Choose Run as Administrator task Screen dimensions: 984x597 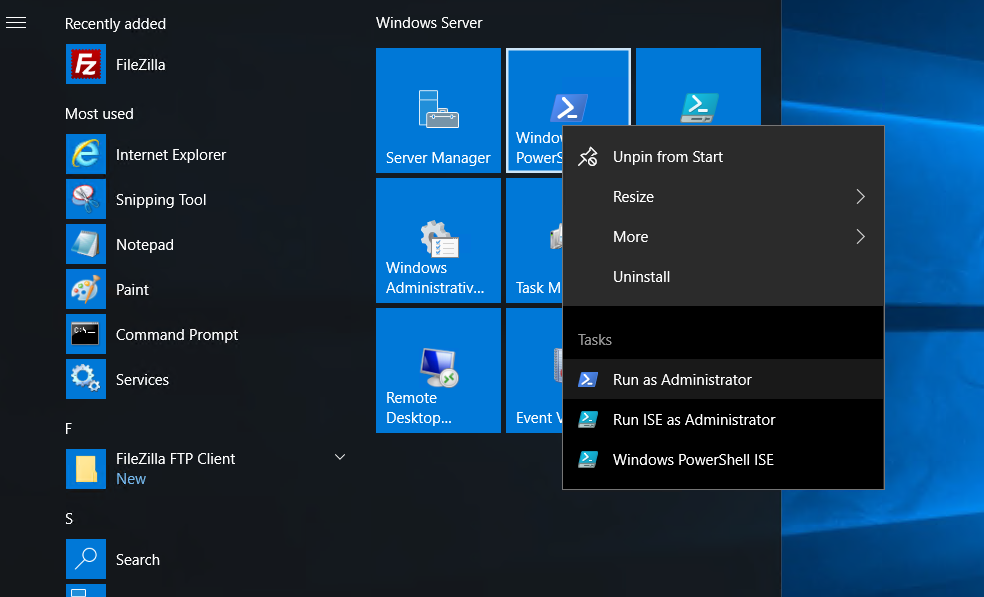723,379
